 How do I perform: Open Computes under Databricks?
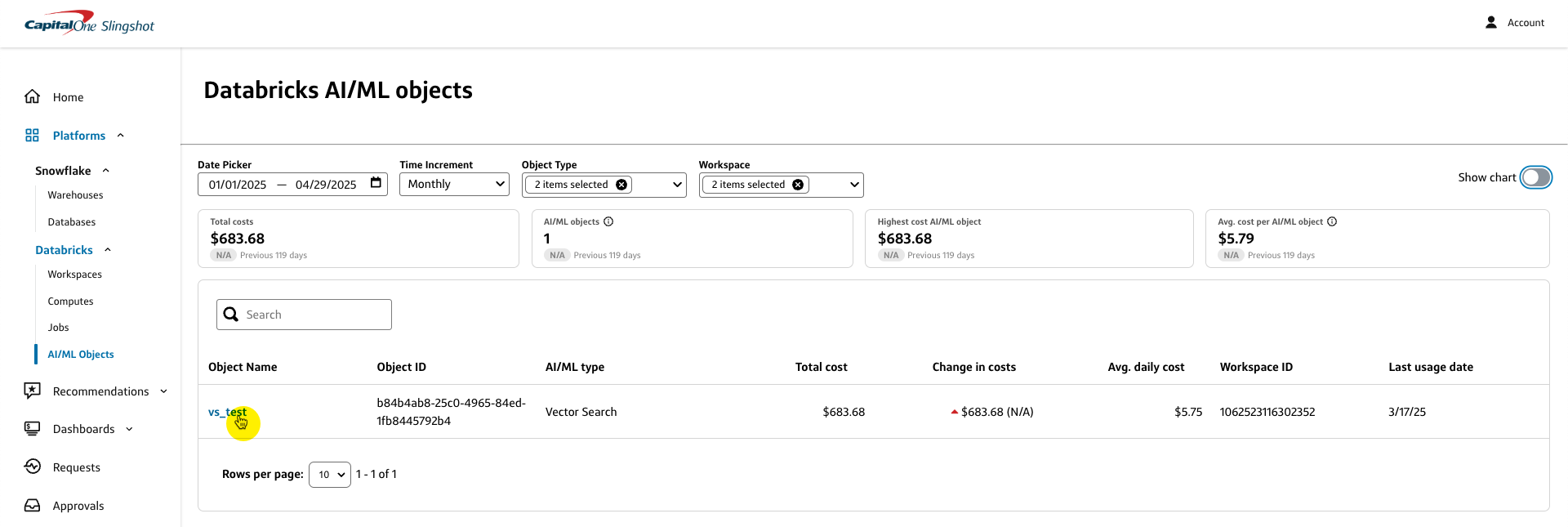[x=70, y=301]
